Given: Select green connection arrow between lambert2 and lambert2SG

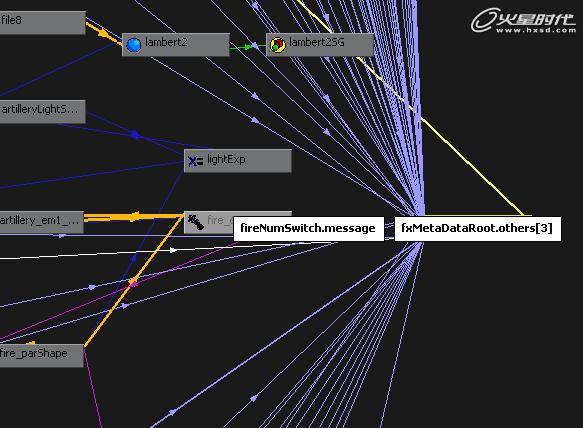Looking at the screenshot, I should tap(244, 47).
